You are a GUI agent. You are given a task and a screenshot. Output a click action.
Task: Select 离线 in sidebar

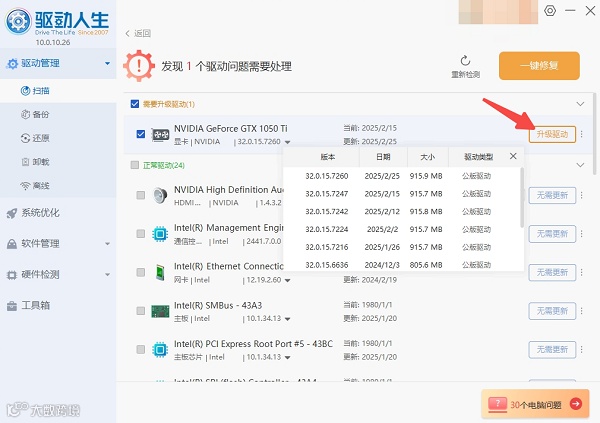point(58,186)
